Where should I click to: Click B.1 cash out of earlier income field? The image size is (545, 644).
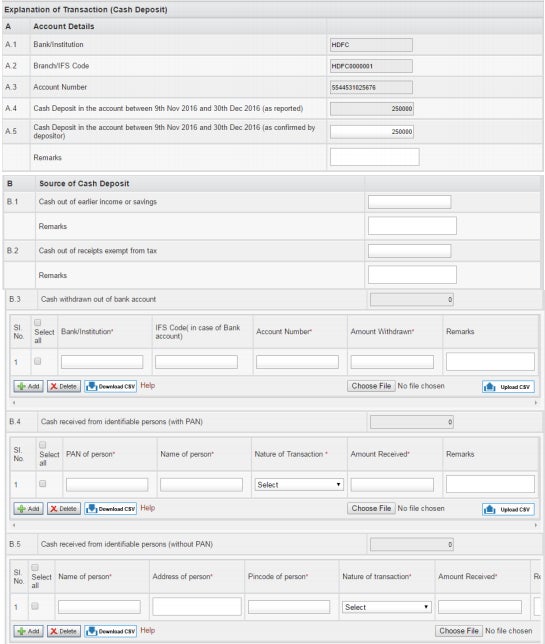point(409,202)
